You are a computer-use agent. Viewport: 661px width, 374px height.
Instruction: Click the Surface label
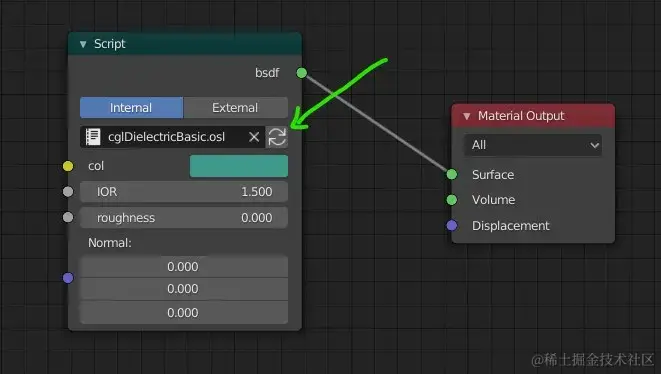[x=493, y=175]
